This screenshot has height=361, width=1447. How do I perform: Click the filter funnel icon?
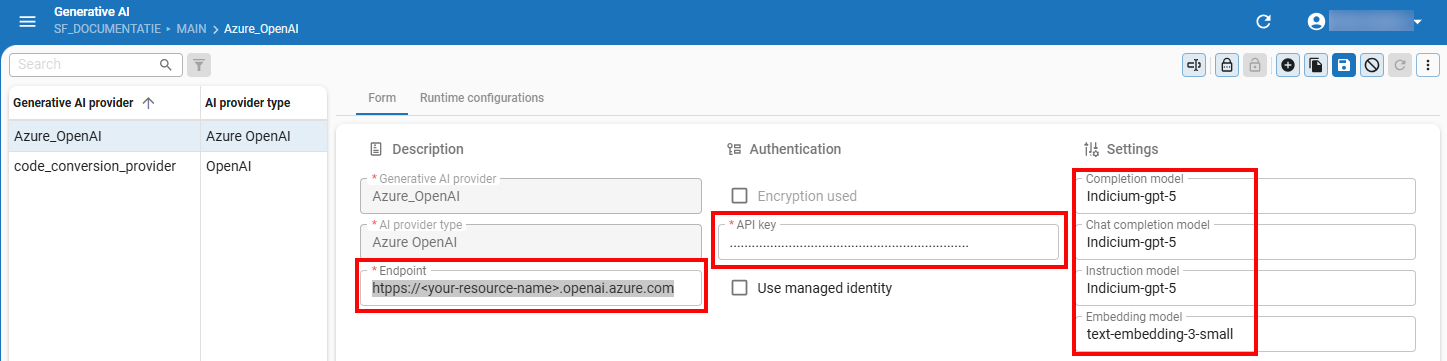[199, 65]
